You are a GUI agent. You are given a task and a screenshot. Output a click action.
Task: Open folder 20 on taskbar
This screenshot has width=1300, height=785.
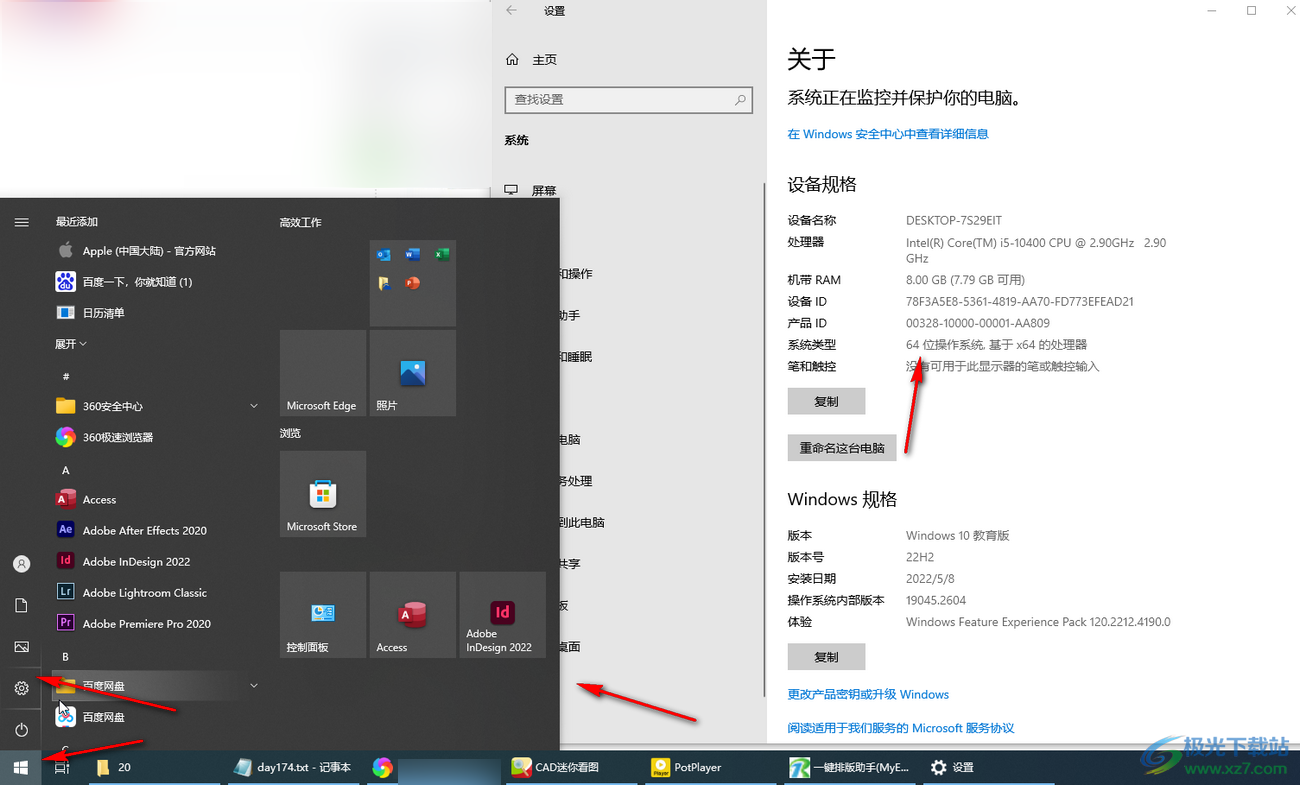point(152,767)
